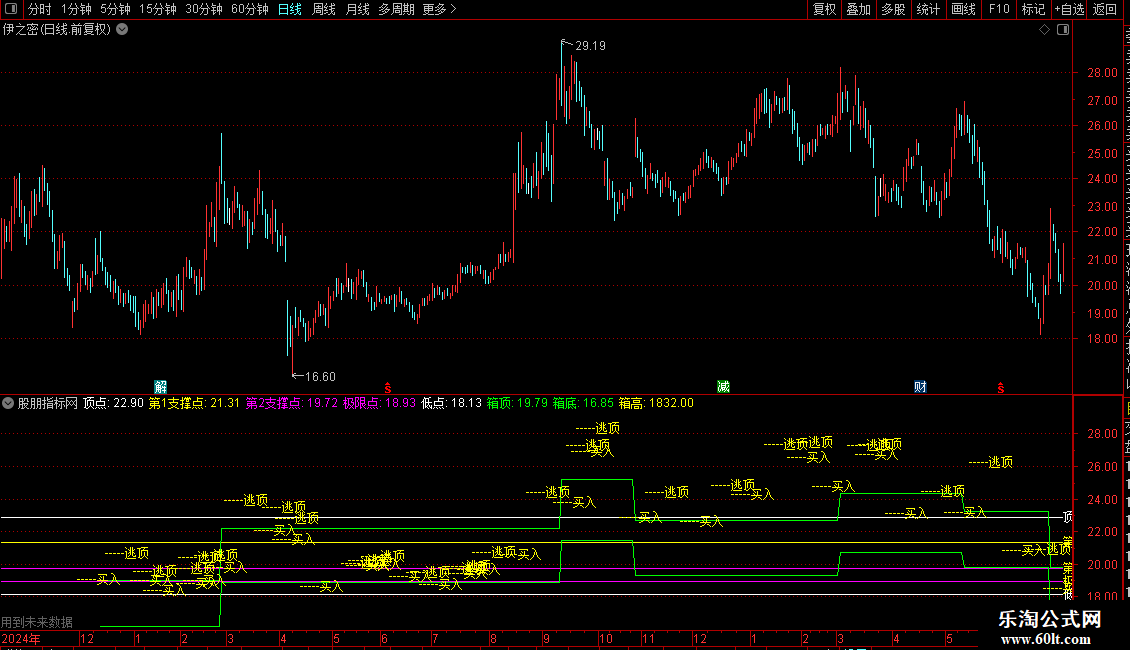Open the 多周期 multi-period view
The height and width of the screenshot is (650, 1130).
click(x=396, y=9)
